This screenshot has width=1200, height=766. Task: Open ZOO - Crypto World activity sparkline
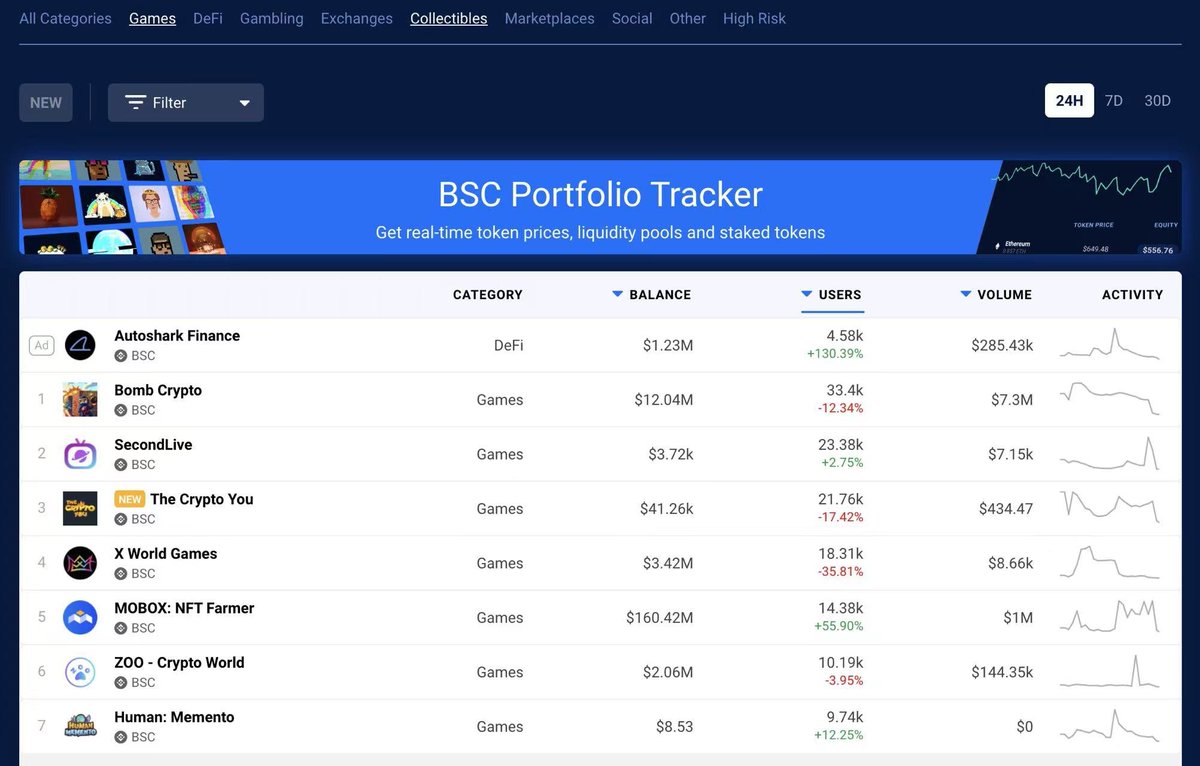coord(1110,671)
